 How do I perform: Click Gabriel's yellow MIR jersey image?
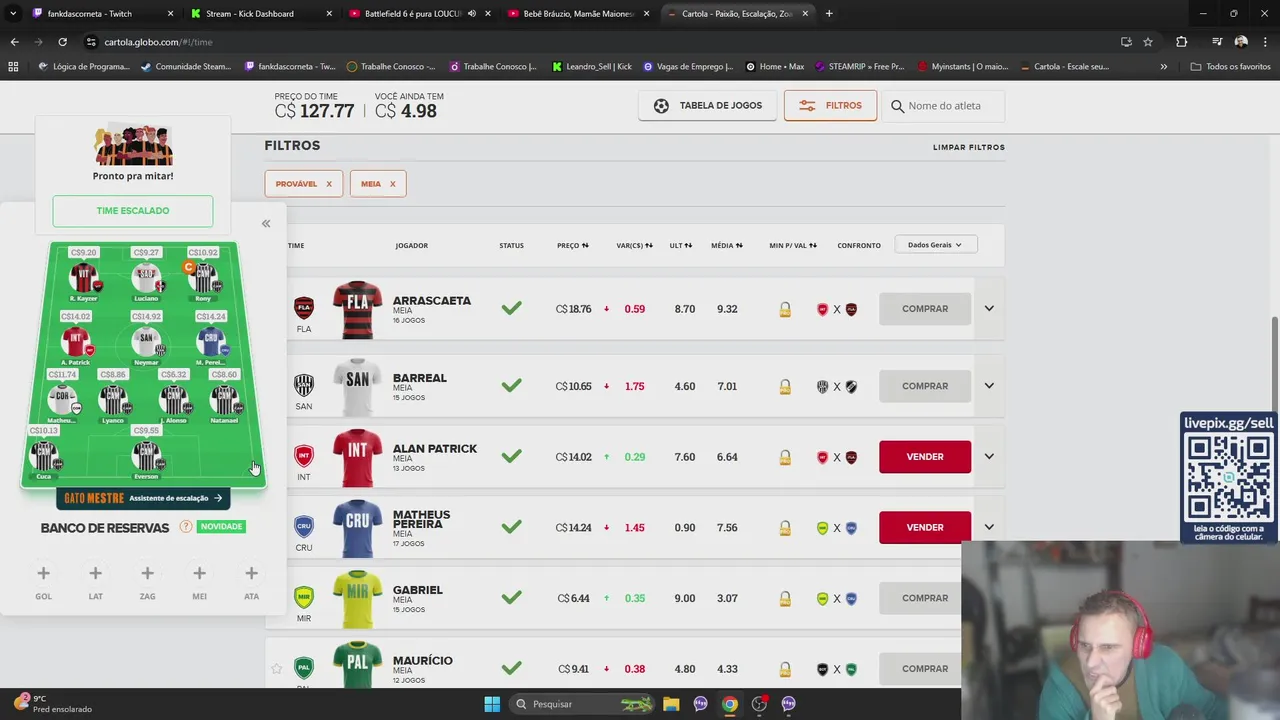358,599
